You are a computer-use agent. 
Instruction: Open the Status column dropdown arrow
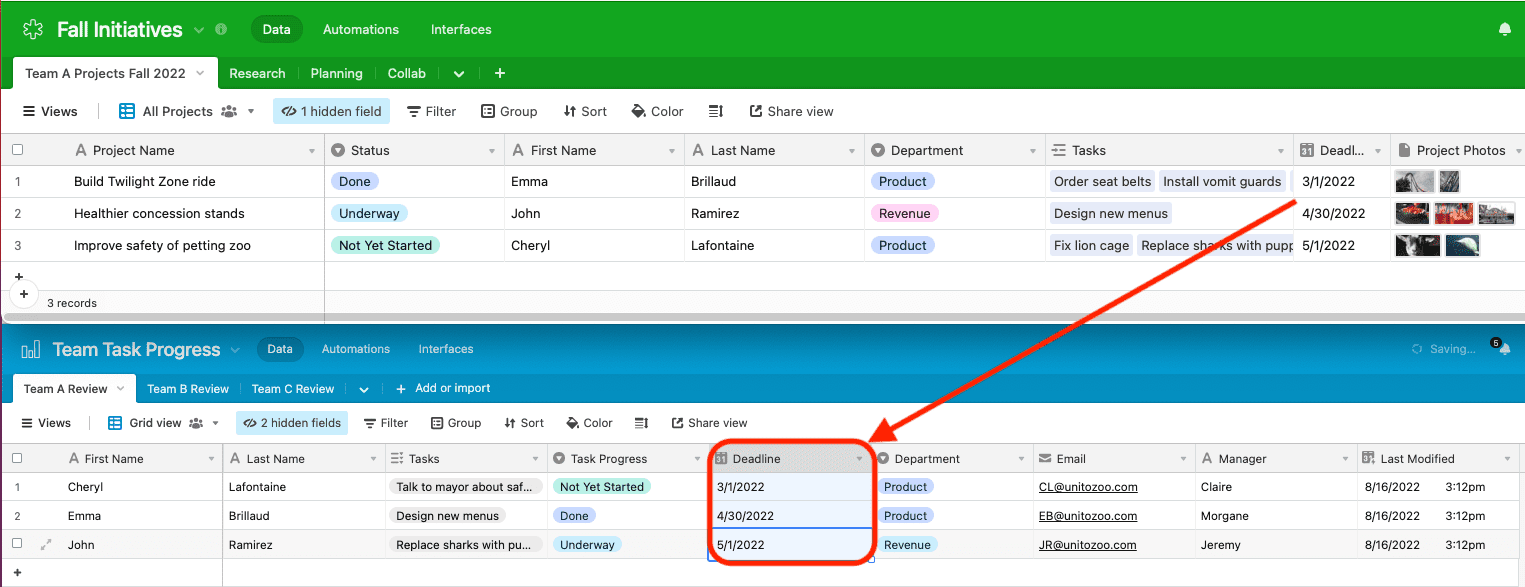pyautogui.click(x=492, y=151)
